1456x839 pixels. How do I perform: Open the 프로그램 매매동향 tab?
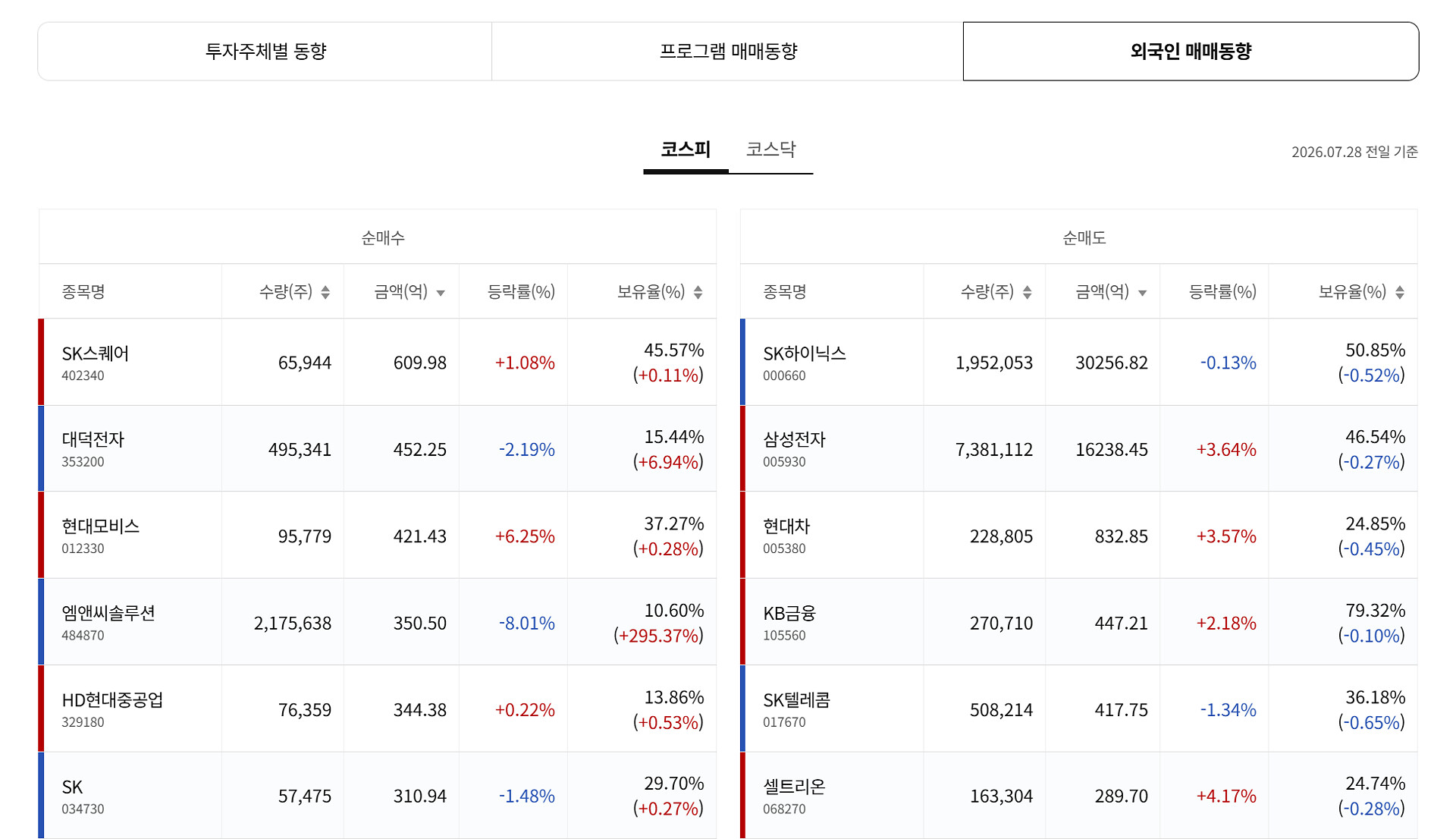[728, 51]
